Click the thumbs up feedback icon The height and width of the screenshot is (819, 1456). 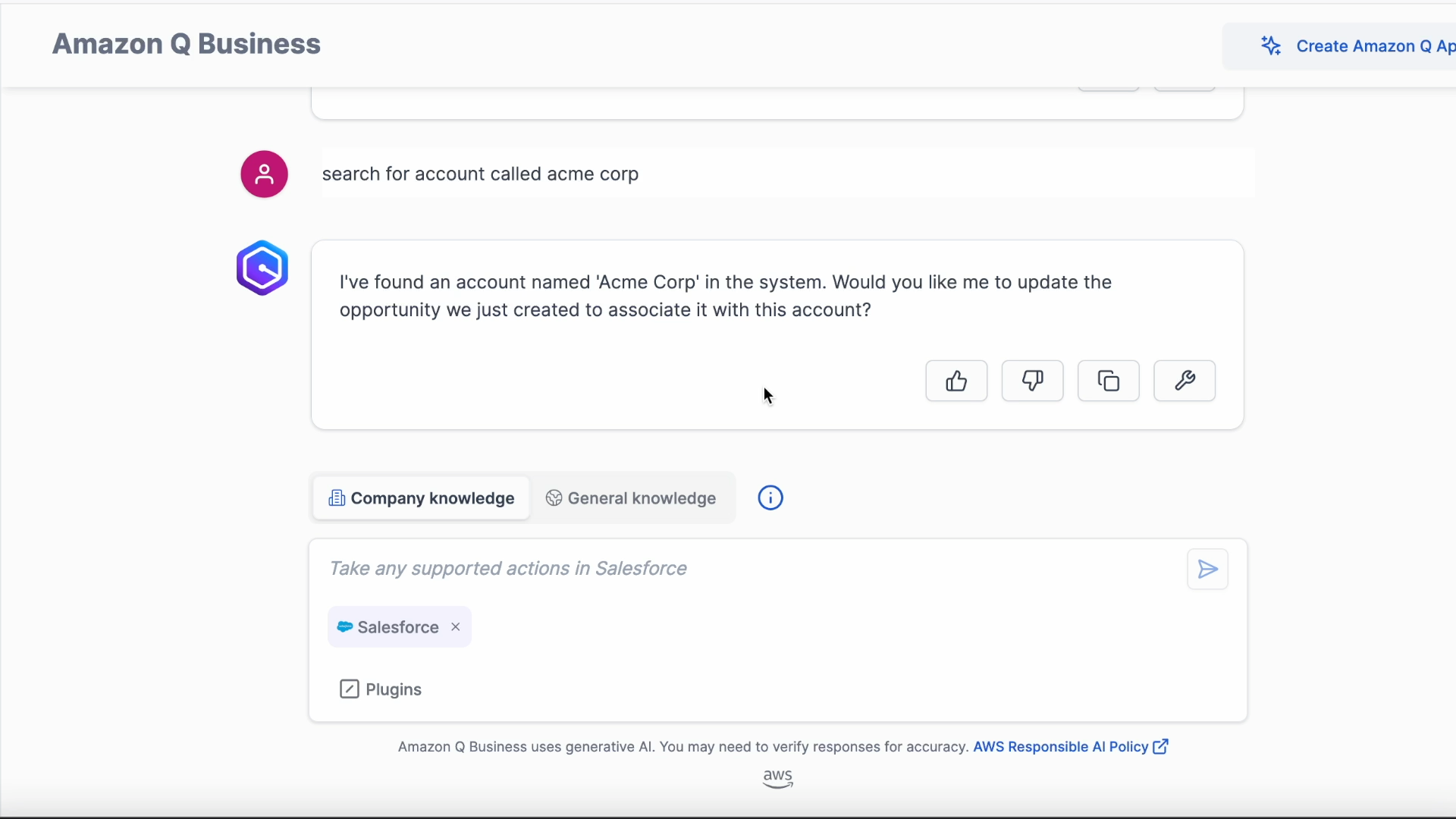click(x=956, y=381)
